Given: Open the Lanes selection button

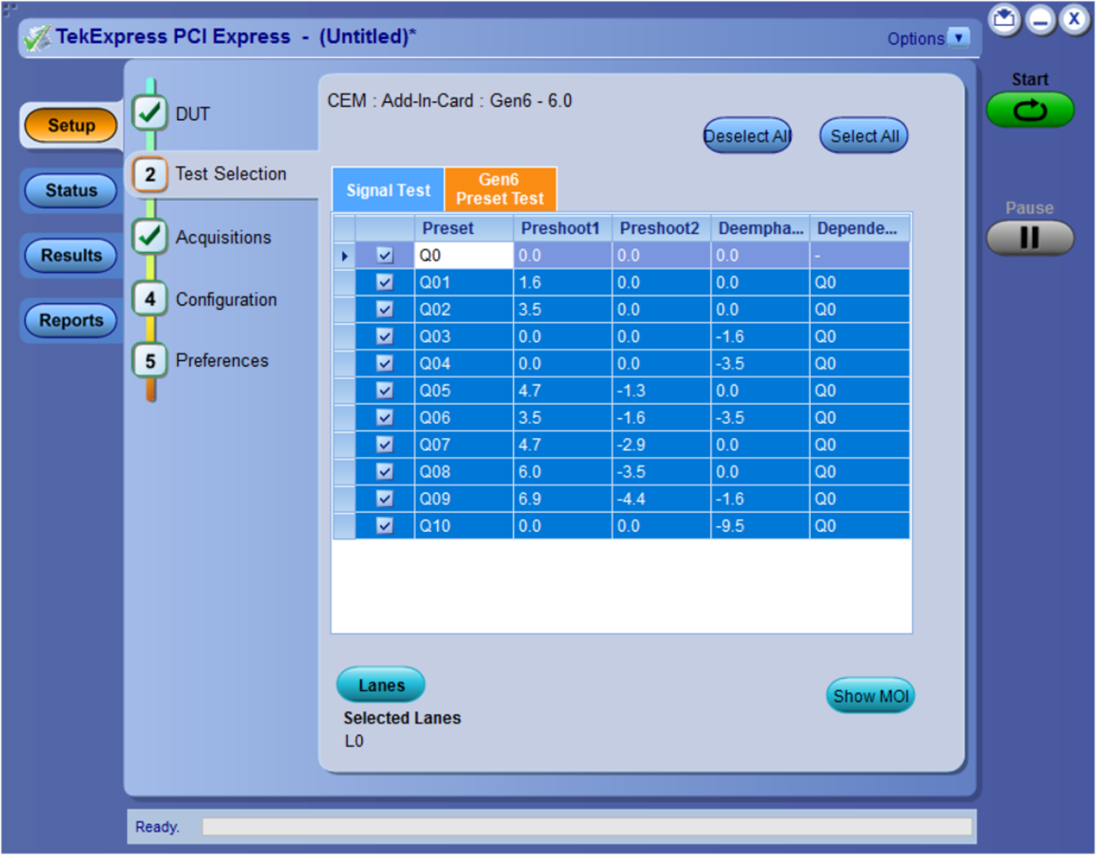Looking at the screenshot, I should (x=381, y=685).
